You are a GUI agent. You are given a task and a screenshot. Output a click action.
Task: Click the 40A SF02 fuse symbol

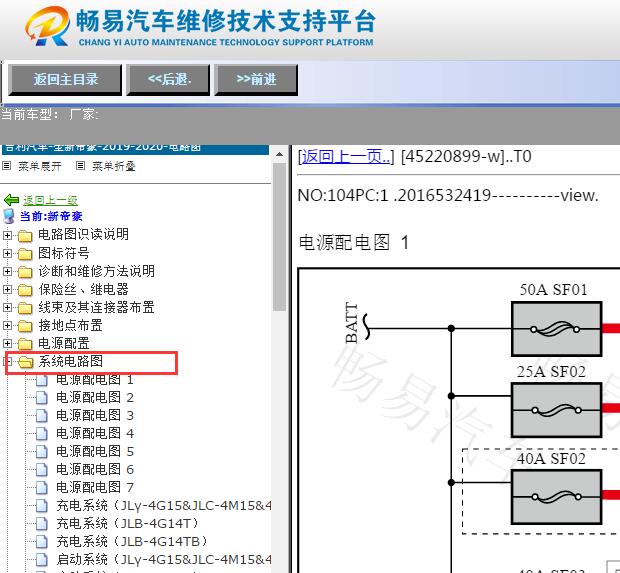point(556,497)
